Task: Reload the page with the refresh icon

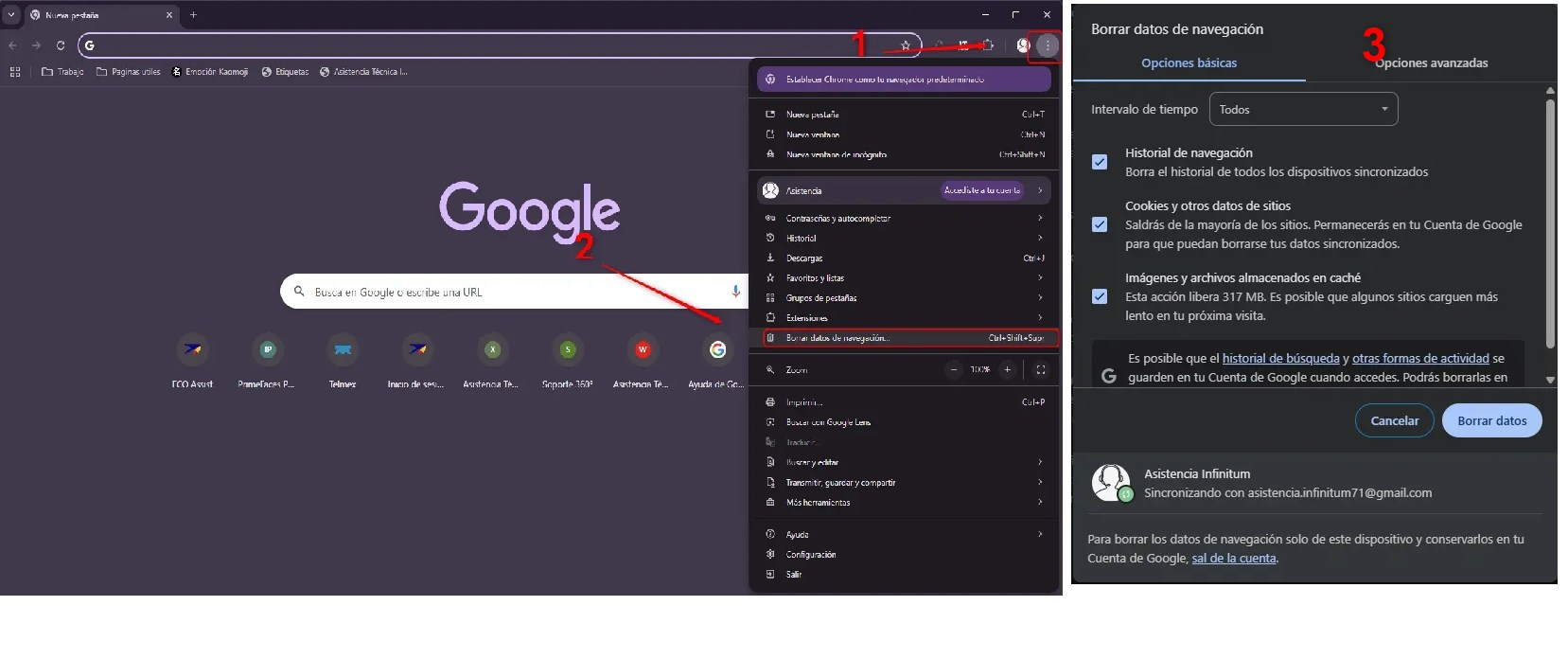Action: click(x=61, y=45)
